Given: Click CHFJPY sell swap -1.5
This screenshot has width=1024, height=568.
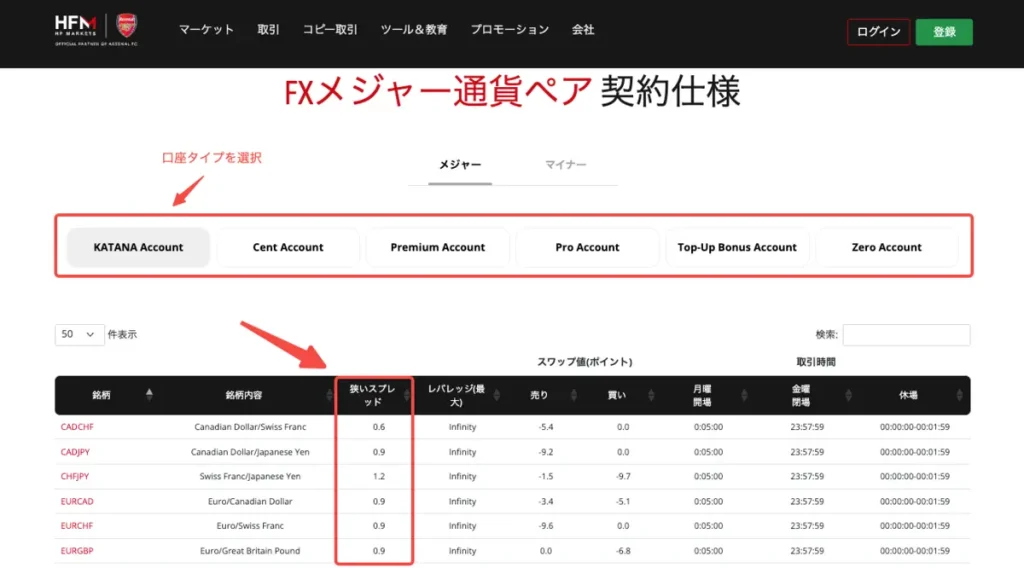Looking at the screenshot, I should click(x=546, y=477).
